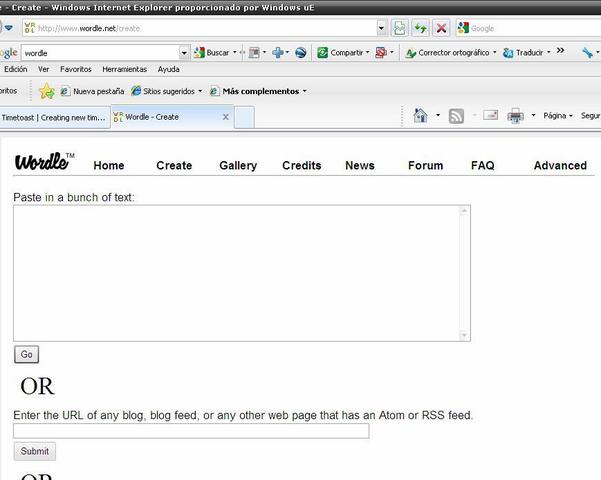Expand the Buscar dropdown arrow

point(235,52)
